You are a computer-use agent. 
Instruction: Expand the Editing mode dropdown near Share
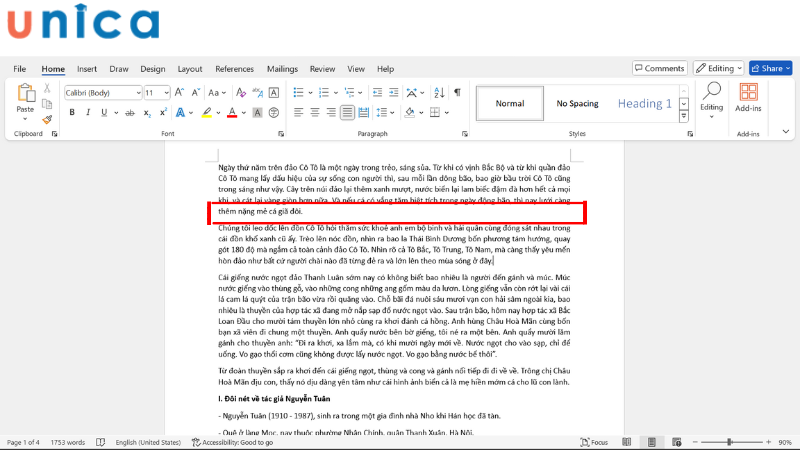coord(714,68)
